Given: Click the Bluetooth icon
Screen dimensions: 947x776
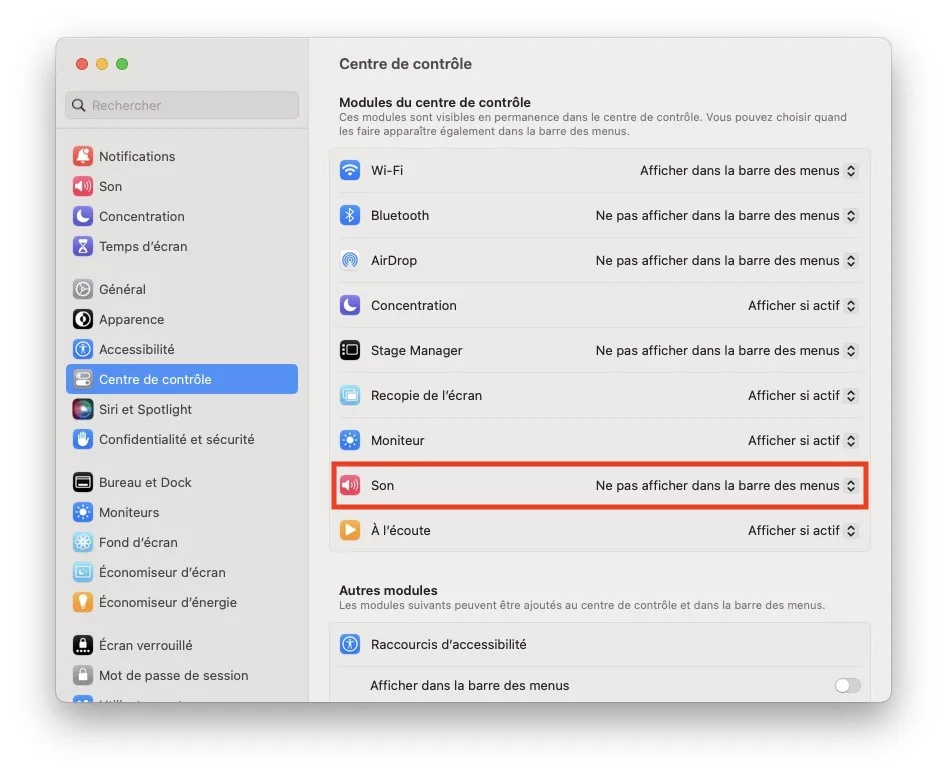Looking at the screenshot, I should 349,215.
